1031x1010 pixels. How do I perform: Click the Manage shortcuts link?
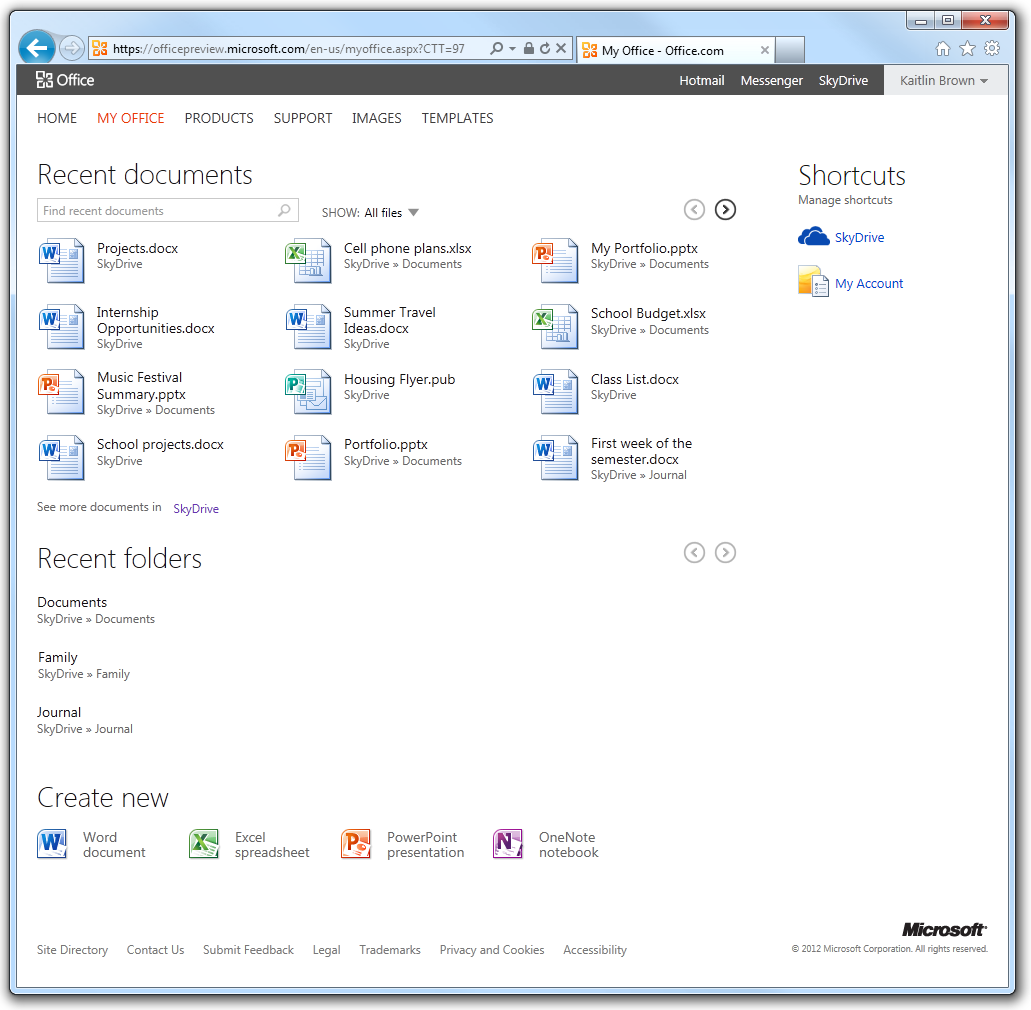pyautogui.click(x=845, y=200)
